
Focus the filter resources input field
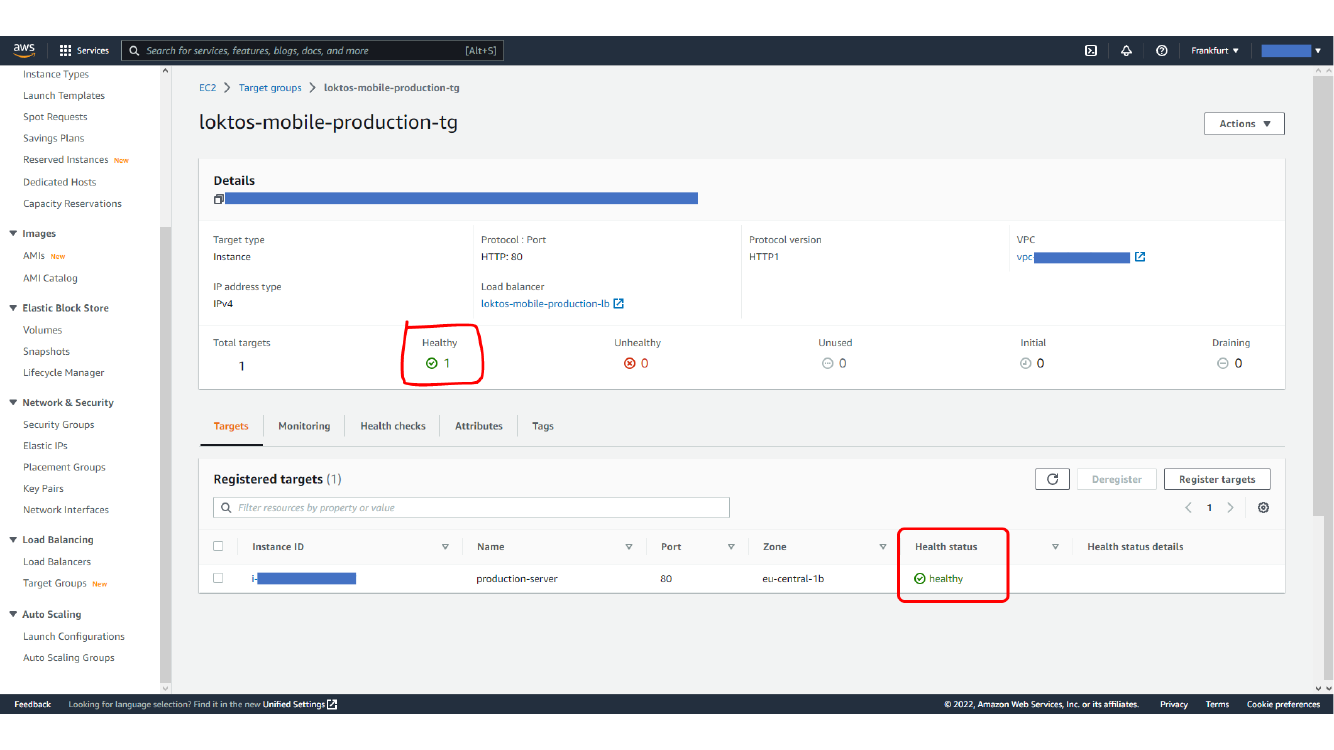[x=471, y=508]
